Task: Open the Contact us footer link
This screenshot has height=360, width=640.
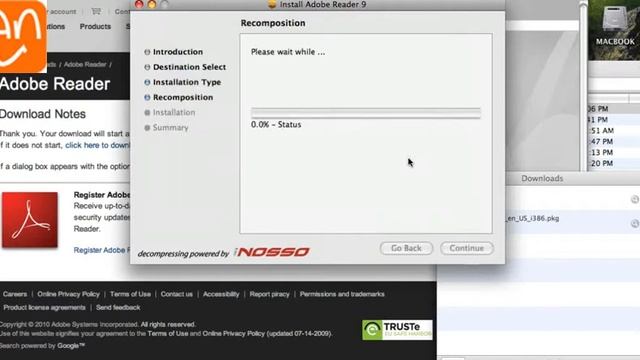Action: 176,294
